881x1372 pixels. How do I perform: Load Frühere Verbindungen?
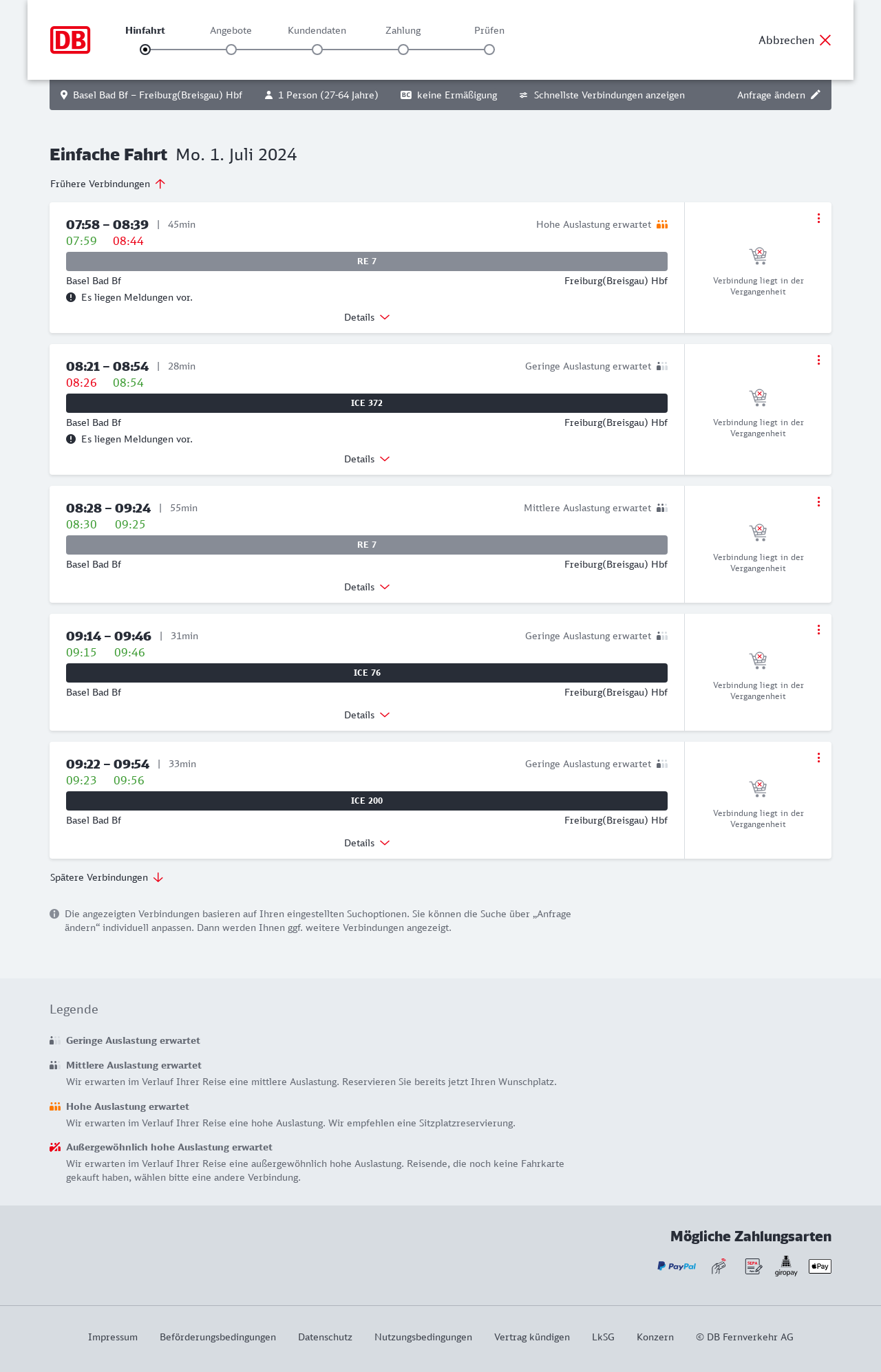(x=108, y=184)
